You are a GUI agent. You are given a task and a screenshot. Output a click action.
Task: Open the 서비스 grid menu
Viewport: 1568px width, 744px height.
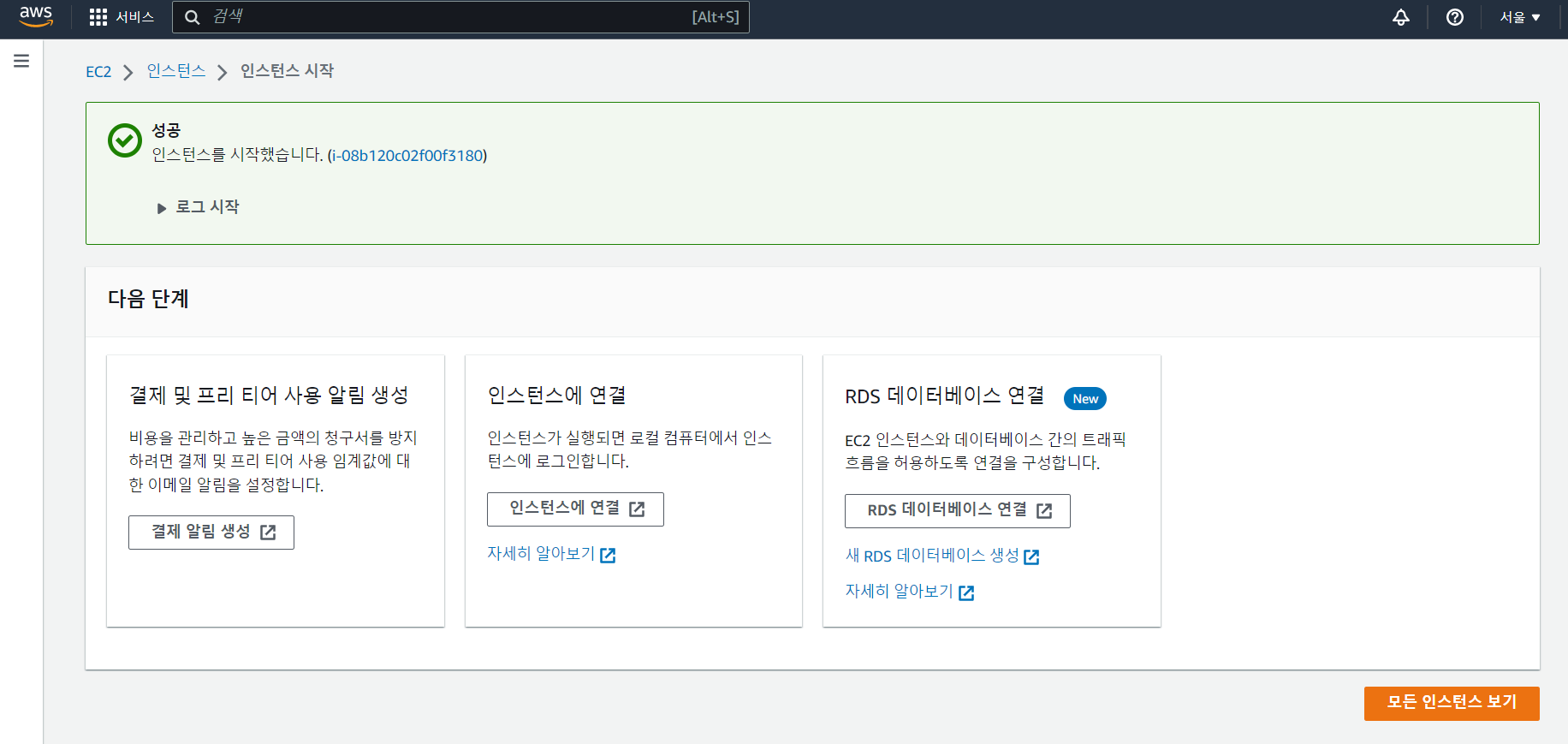122,17
